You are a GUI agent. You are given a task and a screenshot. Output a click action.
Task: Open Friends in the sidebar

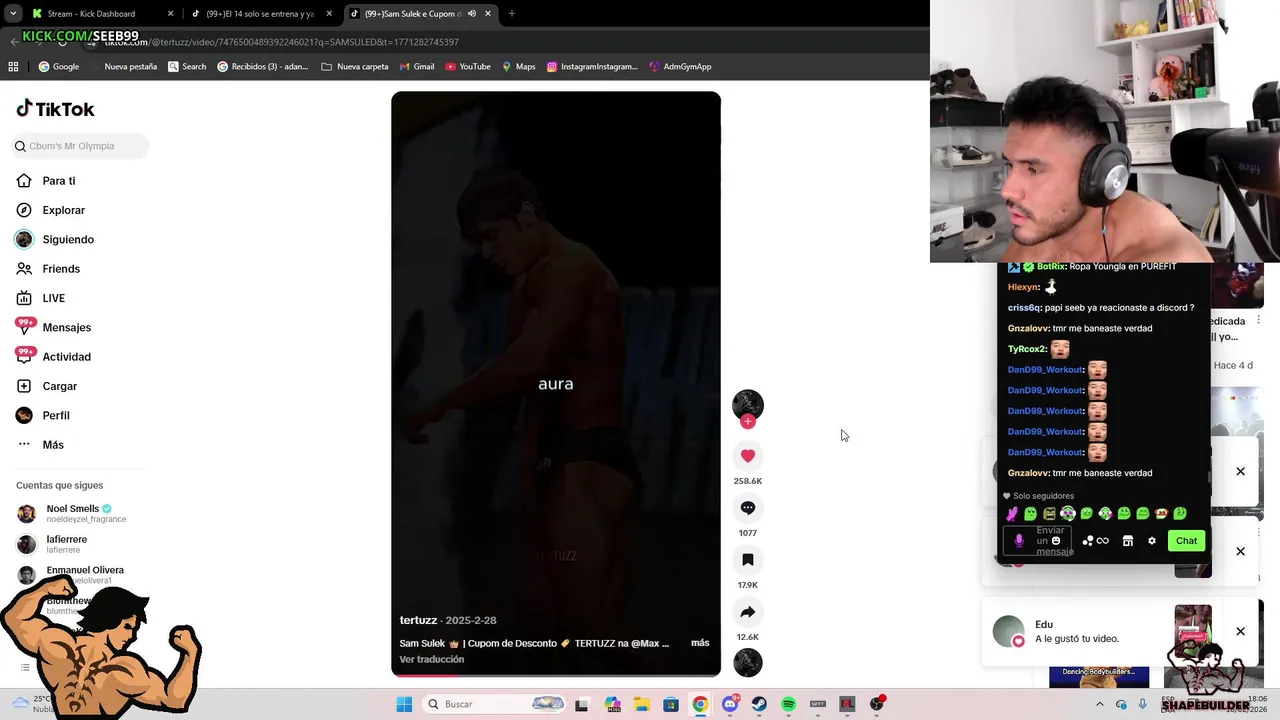point(61,269)
